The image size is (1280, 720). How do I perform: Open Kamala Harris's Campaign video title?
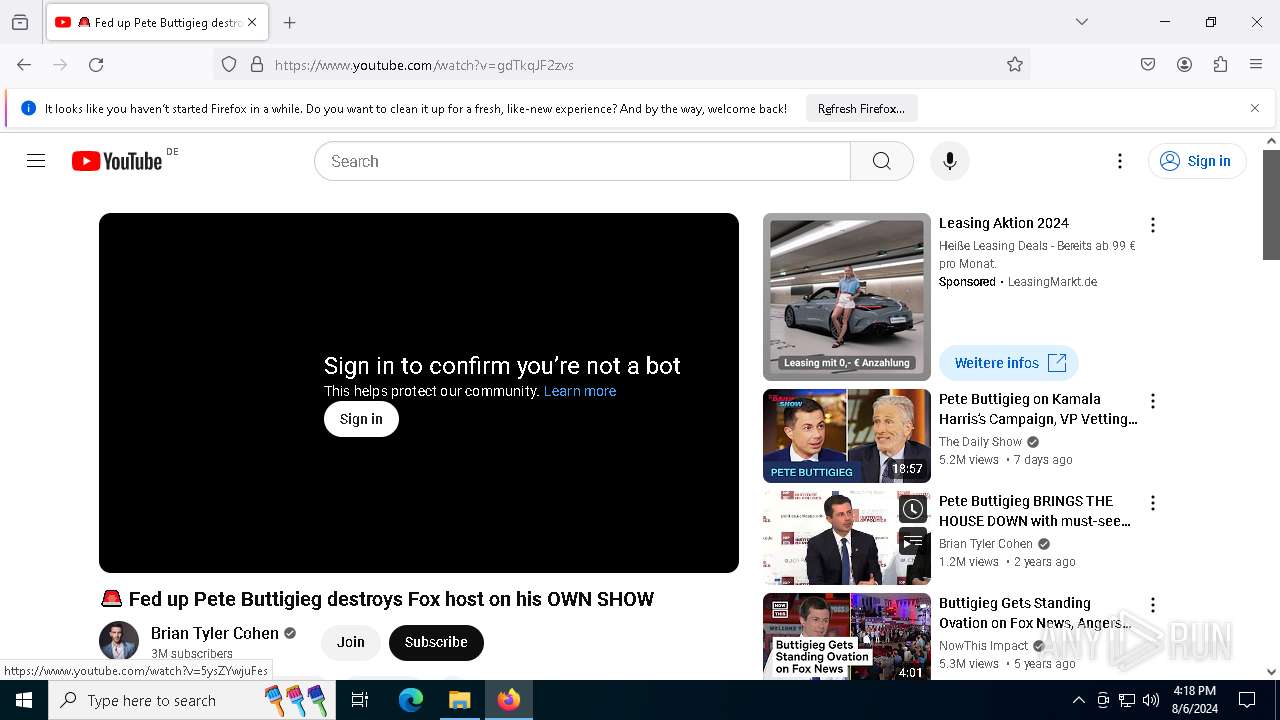click(1038, 409)
